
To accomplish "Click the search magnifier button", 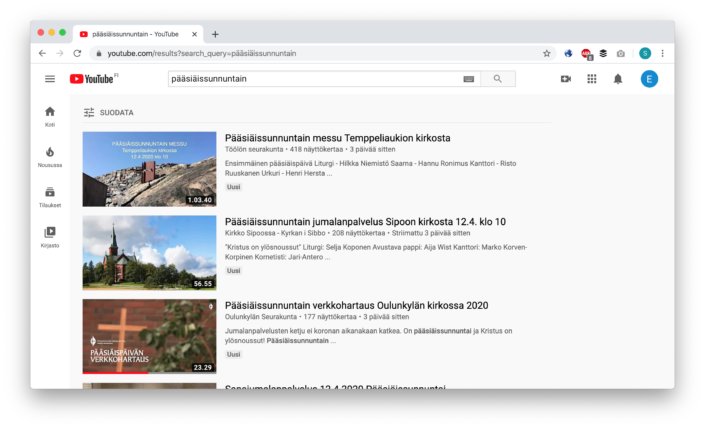I will pyautogui.click(x=498, y=79).
